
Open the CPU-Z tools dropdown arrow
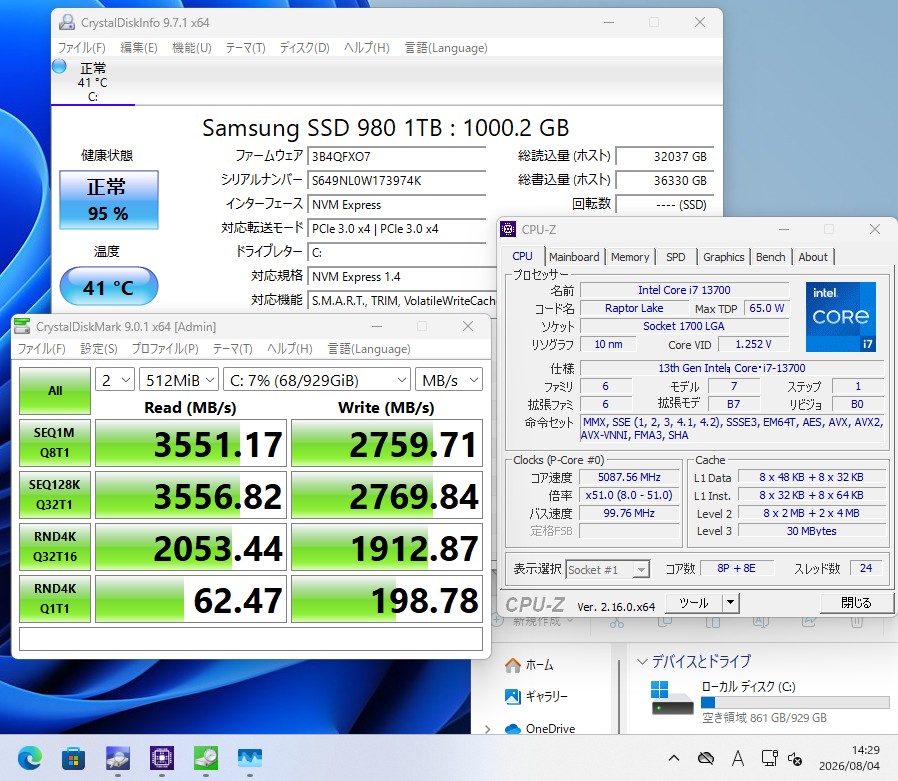tap(730, 602)
